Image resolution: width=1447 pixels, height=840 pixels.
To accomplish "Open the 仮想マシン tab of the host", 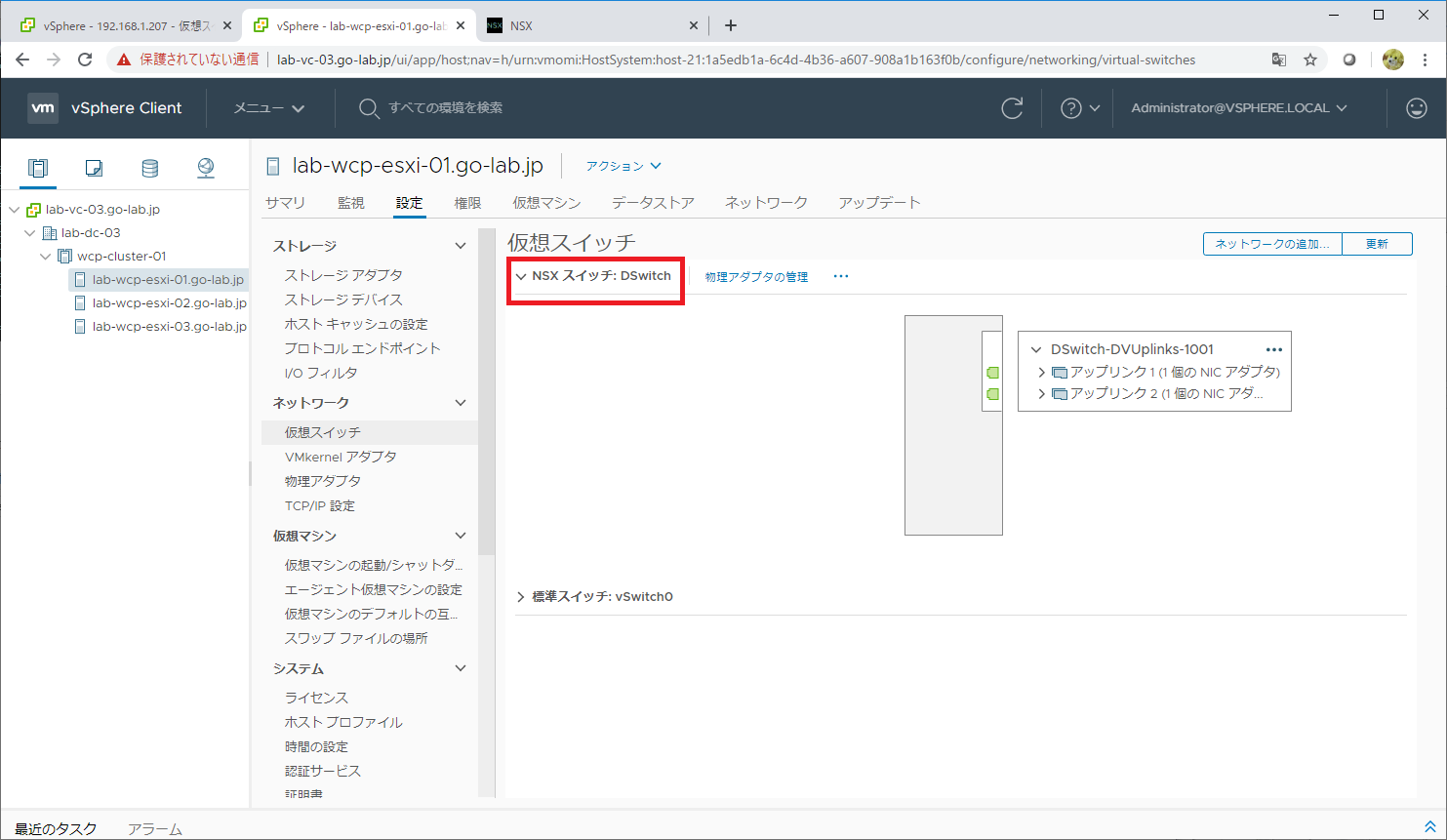I will click(546, 203).
